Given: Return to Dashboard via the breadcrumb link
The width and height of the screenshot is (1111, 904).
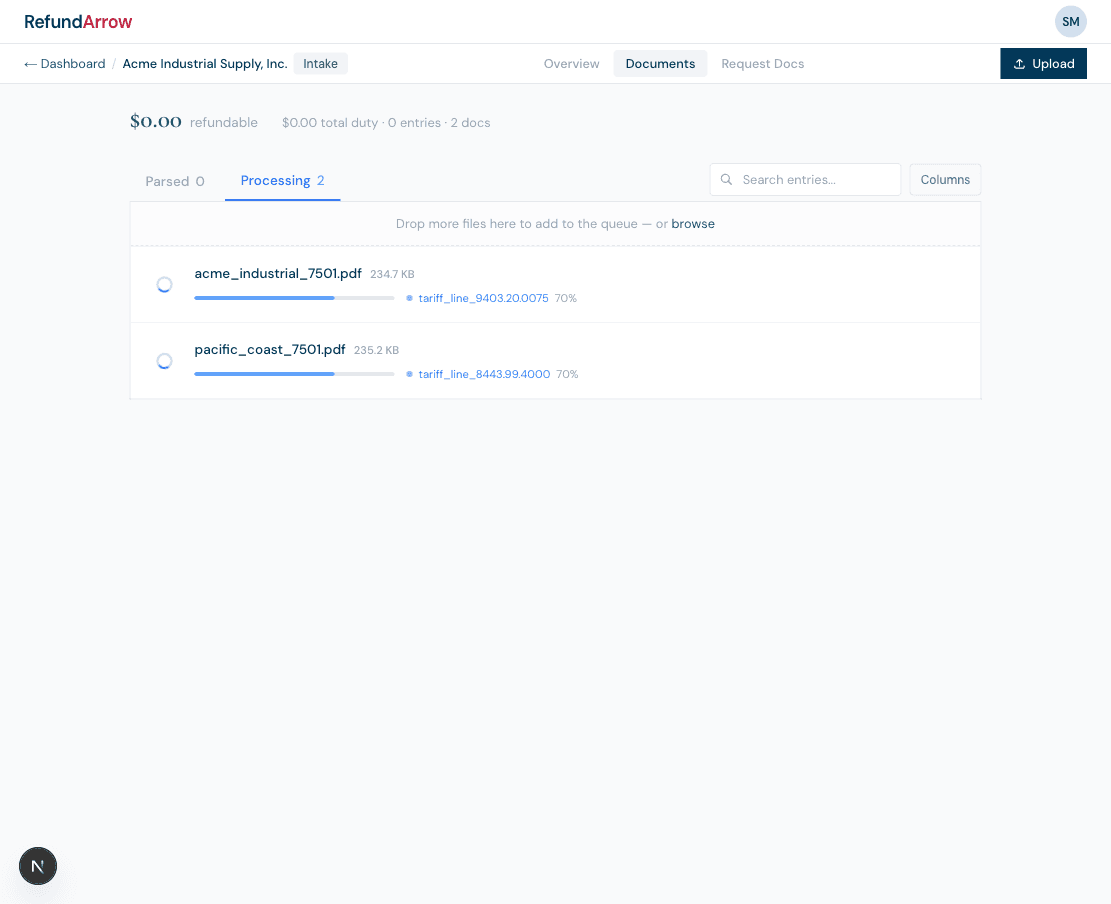Looking at the screenshot, I should point(64,63).
